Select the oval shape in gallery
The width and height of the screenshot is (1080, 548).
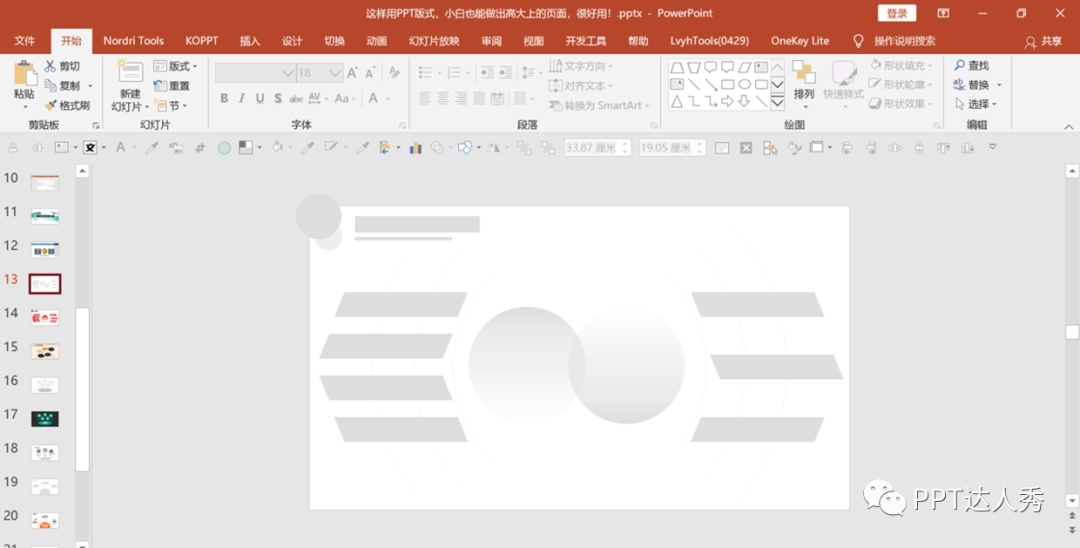[745, 85]
